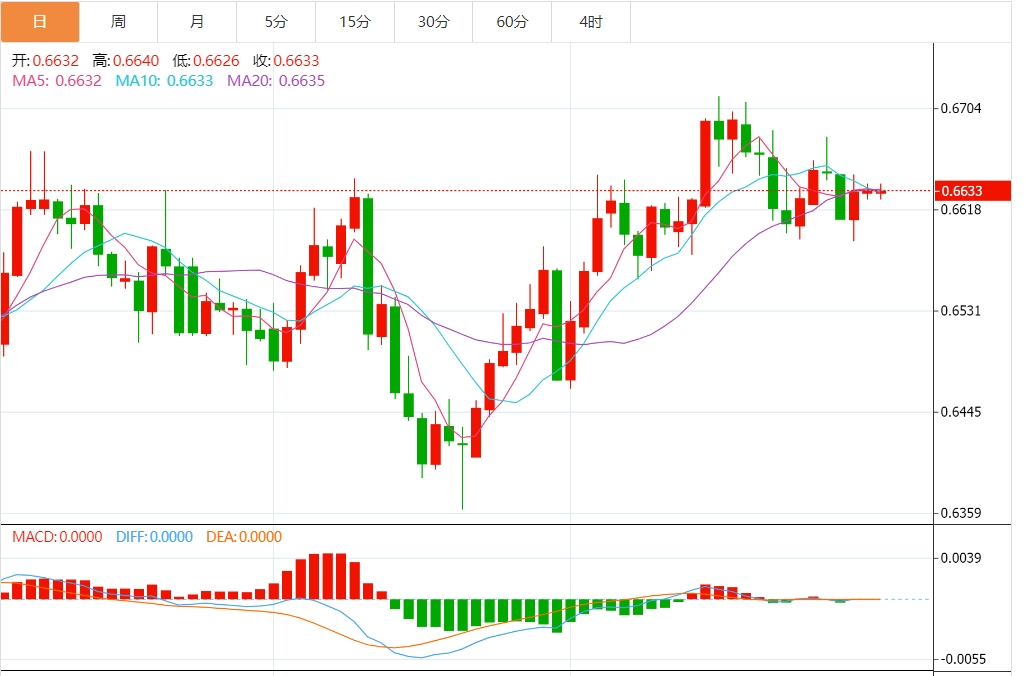The image size is (1026, 676).
Task: Click the 开:0.6632 open price value
Action: coord(45,61)
